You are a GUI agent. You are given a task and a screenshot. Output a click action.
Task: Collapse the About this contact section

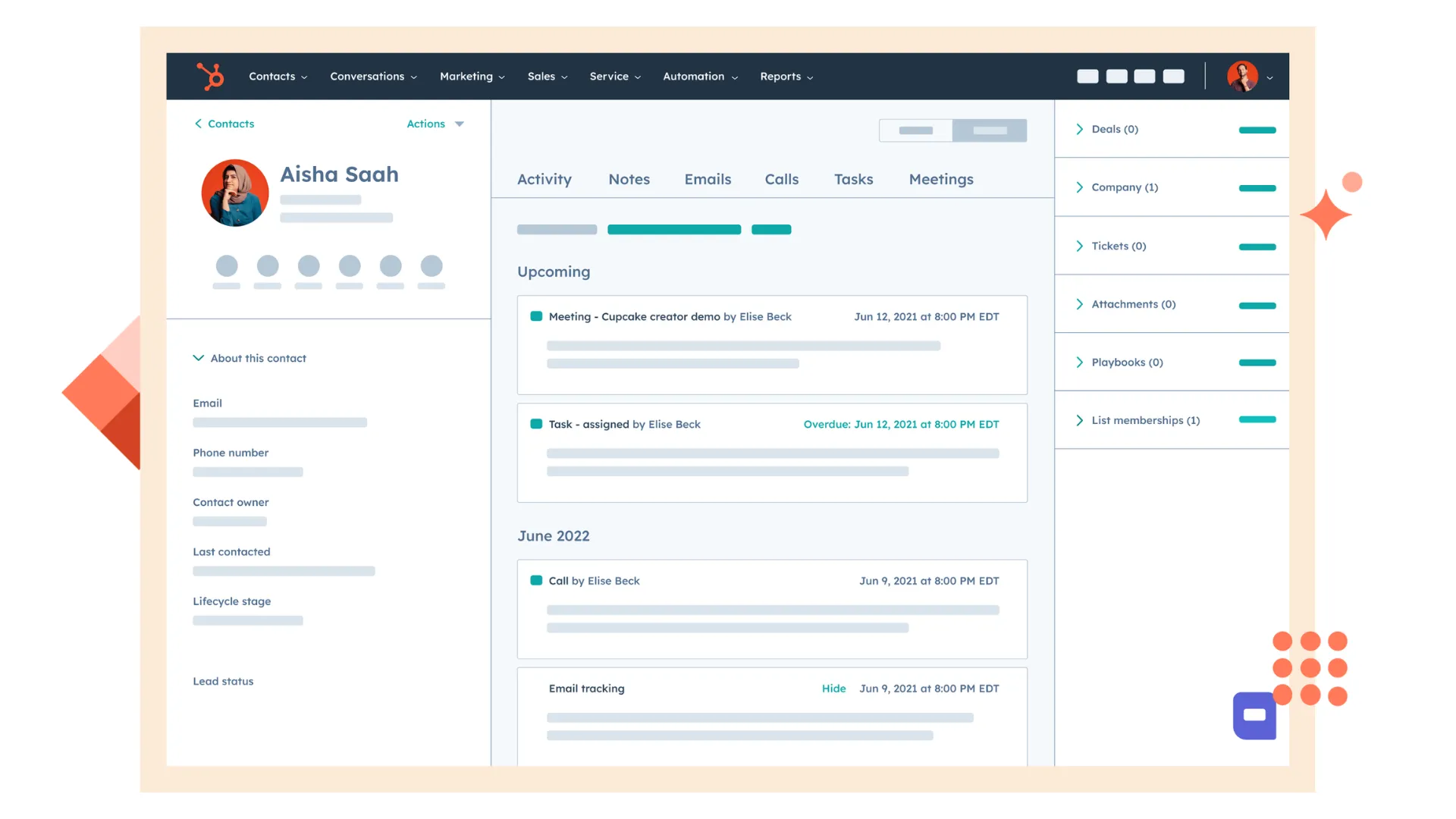pyautogui.click(x=199, y=358)
